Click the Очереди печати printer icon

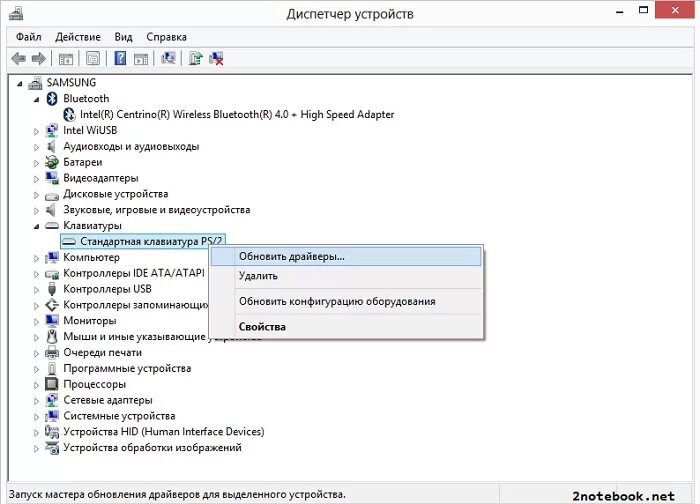(x=52, y=352)
